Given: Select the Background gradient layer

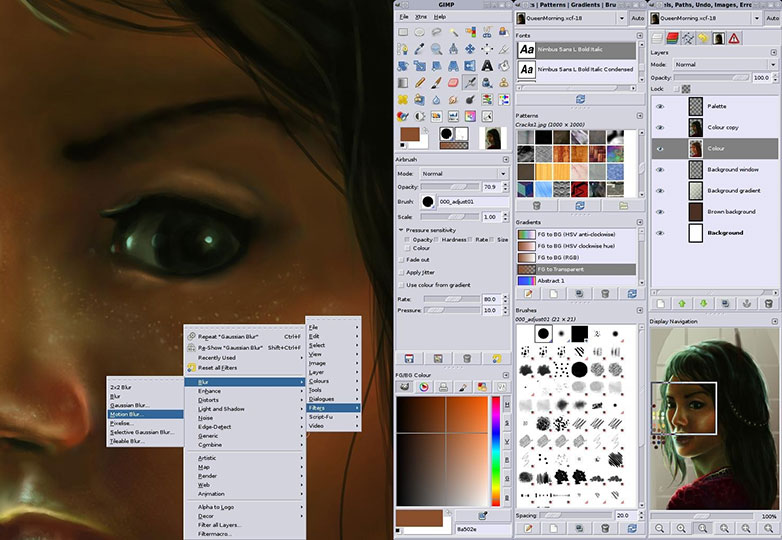Looking at the screenshot, I should point(715,190).
